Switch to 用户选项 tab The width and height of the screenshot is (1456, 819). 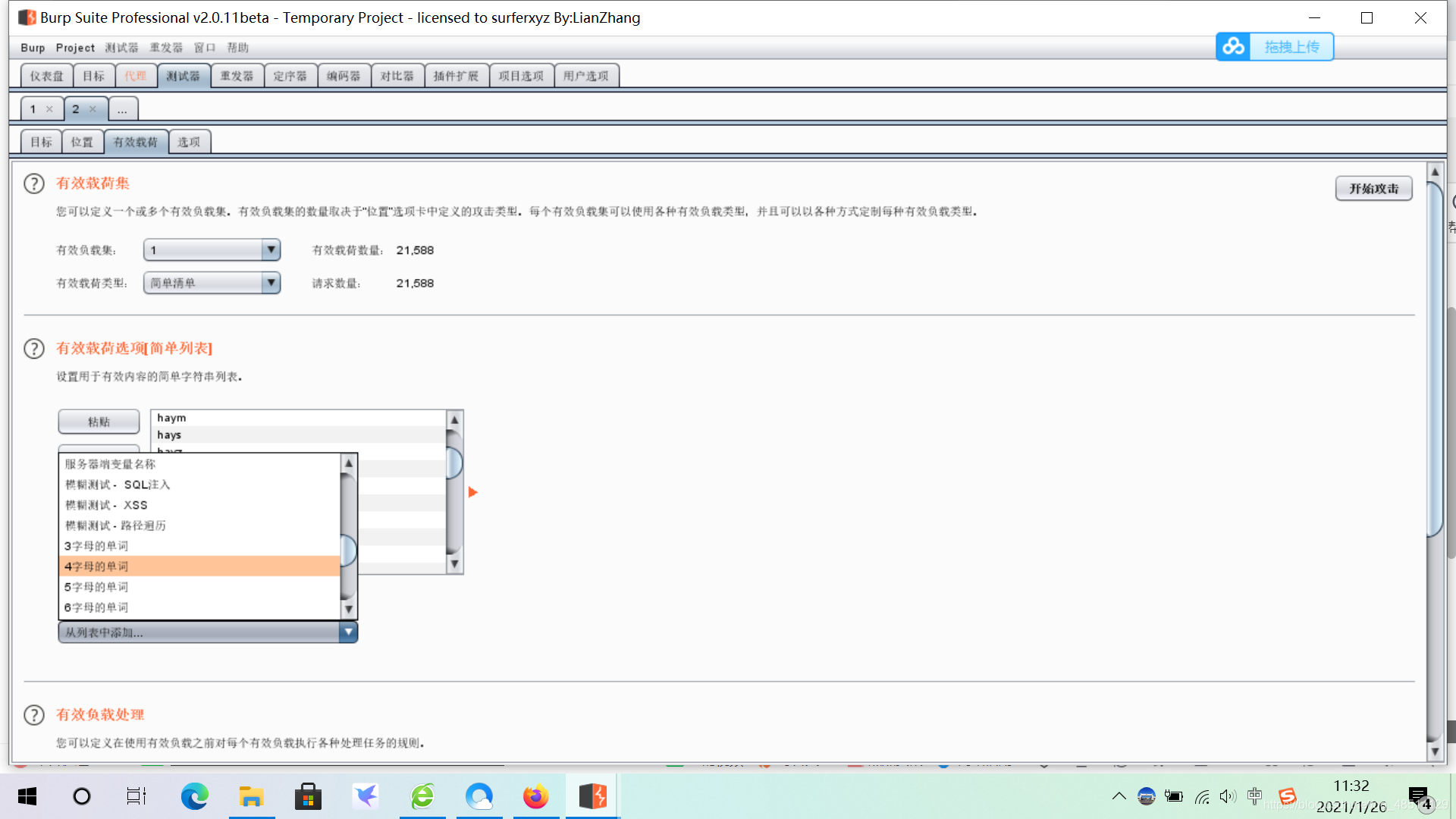point(585,76)
